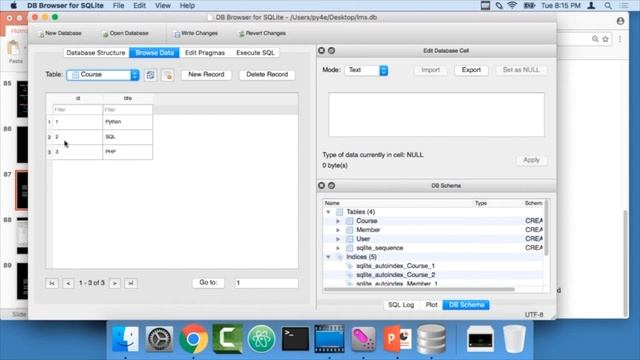
Task: Click the title column filter field
Action: (128, 110)
